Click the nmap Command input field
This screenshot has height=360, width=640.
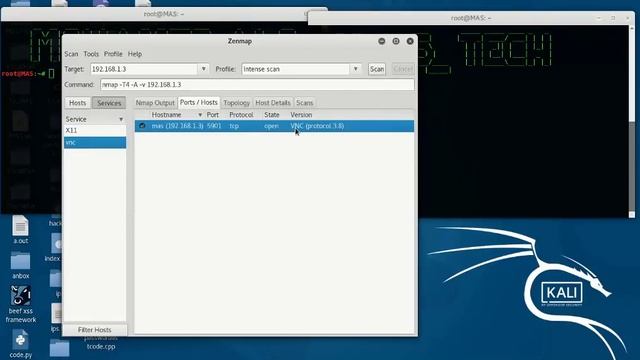257,84
